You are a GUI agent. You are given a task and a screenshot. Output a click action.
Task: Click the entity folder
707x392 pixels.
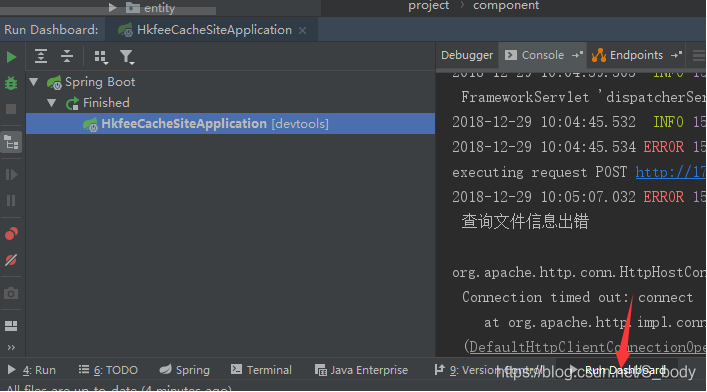coord(150,8)
